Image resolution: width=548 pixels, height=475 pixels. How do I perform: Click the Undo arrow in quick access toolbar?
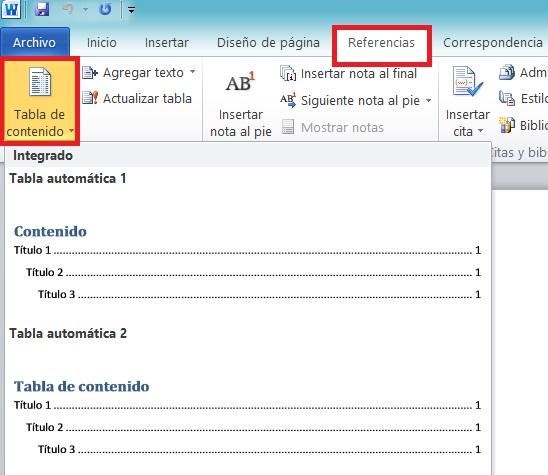68,9
